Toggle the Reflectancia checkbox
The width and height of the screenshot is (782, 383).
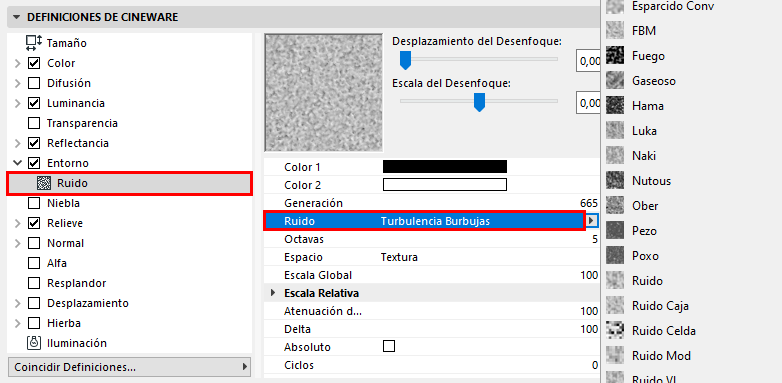[x=34, y=143]
